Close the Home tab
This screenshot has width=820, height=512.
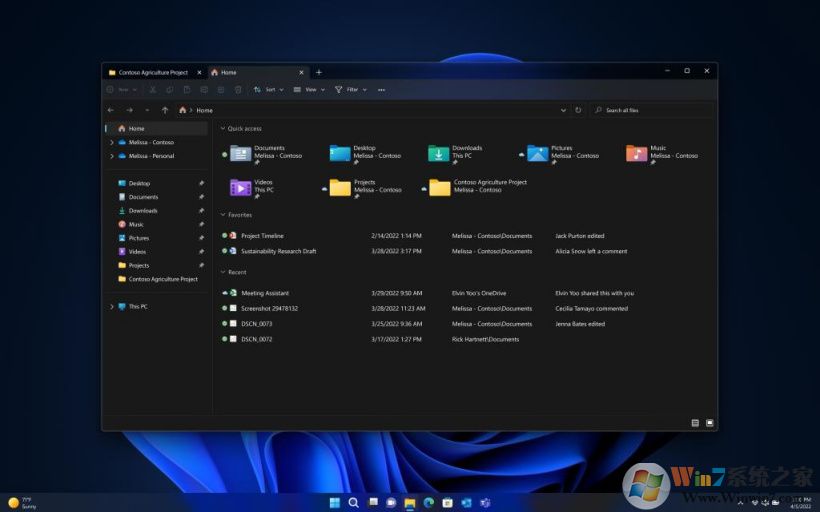point(303,72)
